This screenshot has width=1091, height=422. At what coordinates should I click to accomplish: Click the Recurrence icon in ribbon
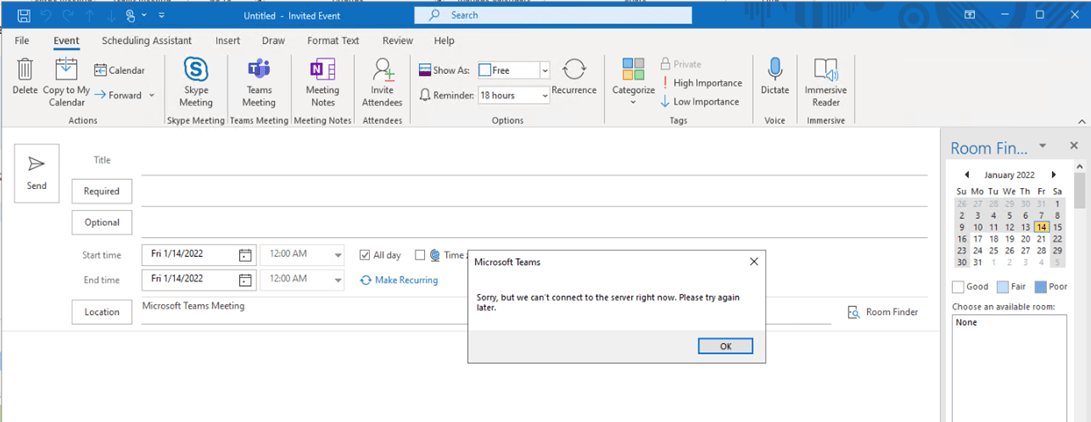574,71
